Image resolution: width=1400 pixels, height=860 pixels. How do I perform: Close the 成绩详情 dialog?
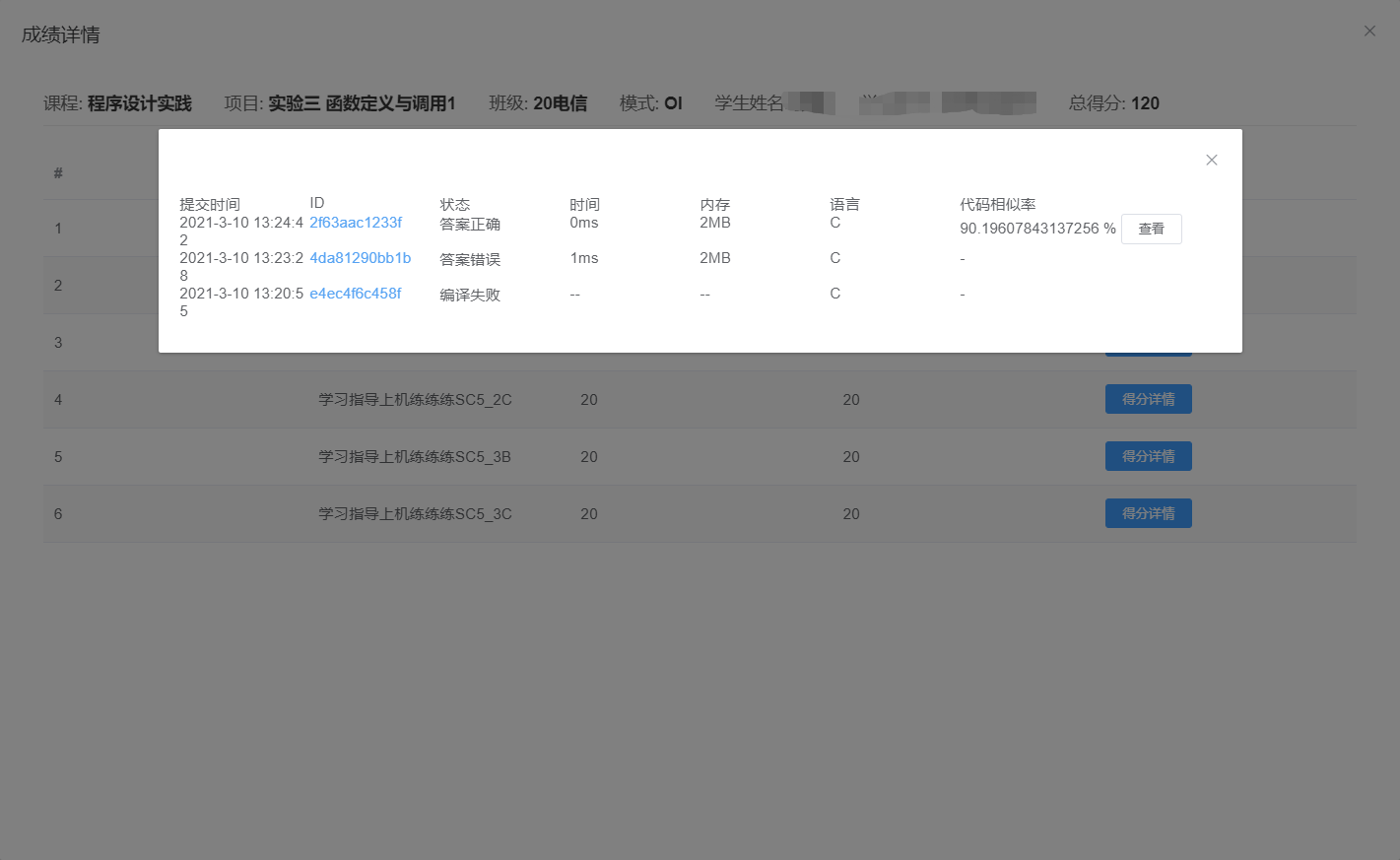pos(1369,32)
